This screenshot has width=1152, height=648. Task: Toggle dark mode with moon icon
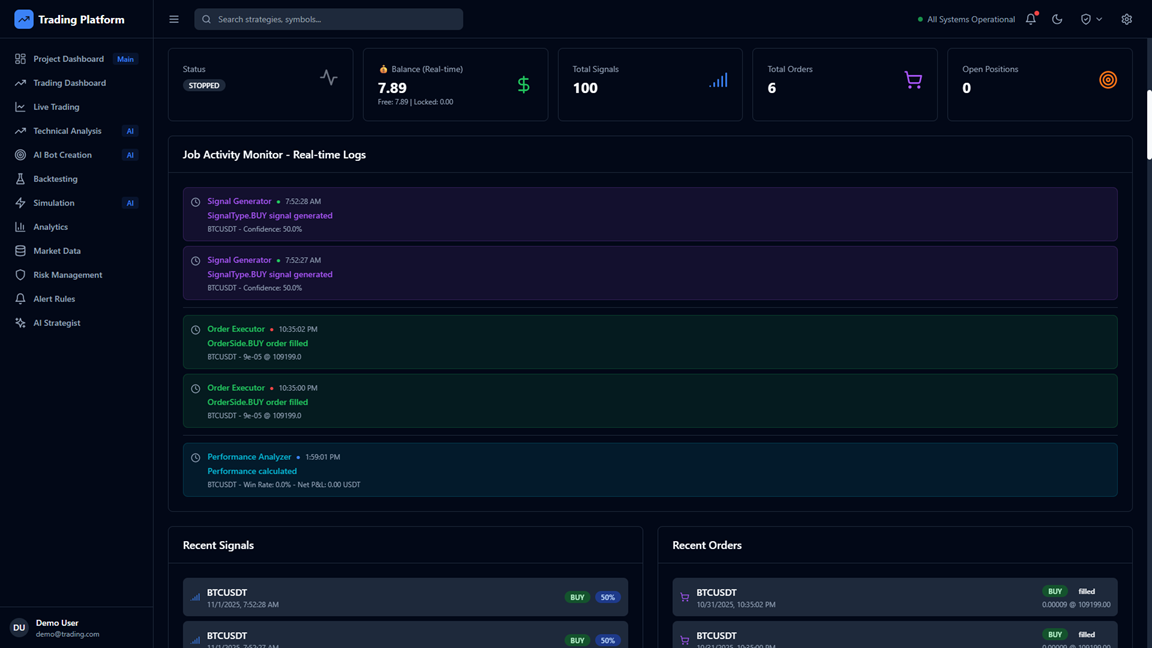pos(1057,19)
